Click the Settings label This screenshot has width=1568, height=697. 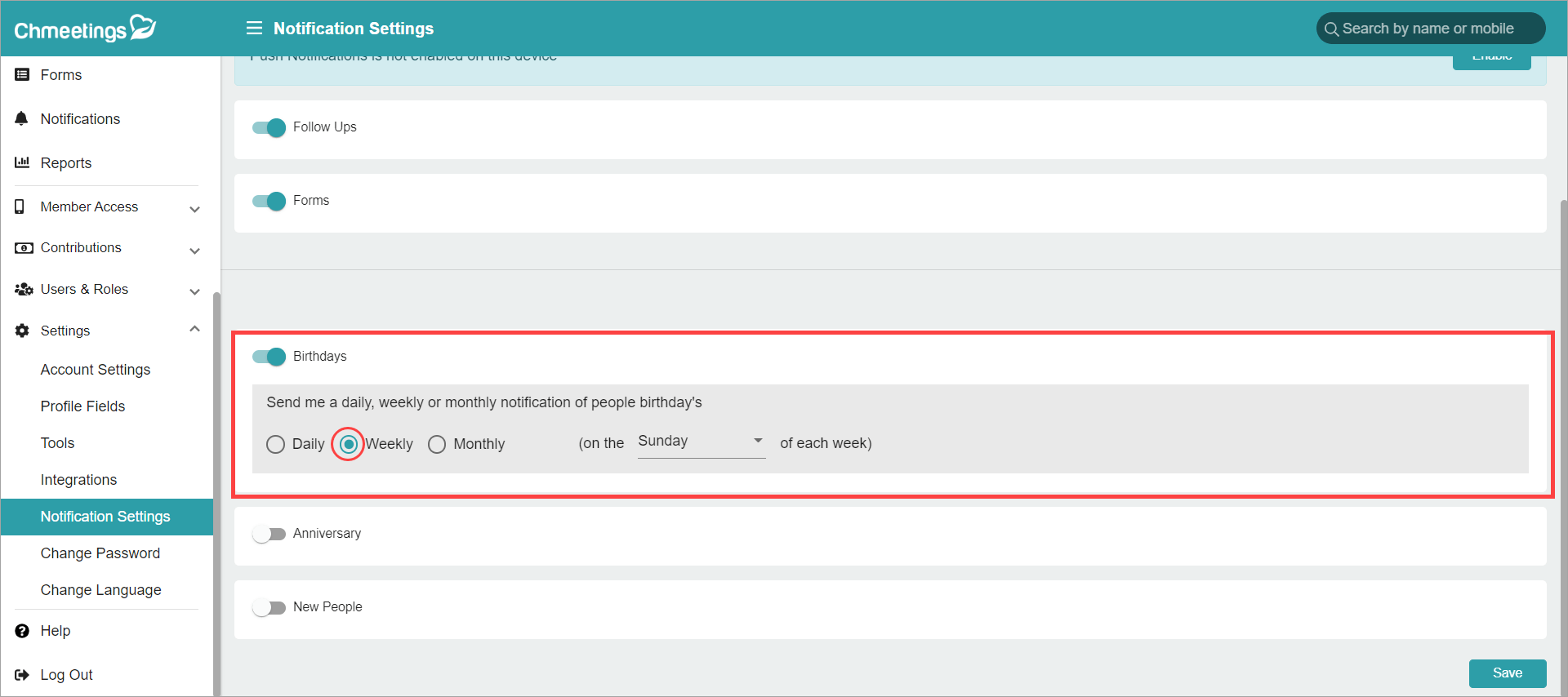pyautogui.click(x=65, y=331)
